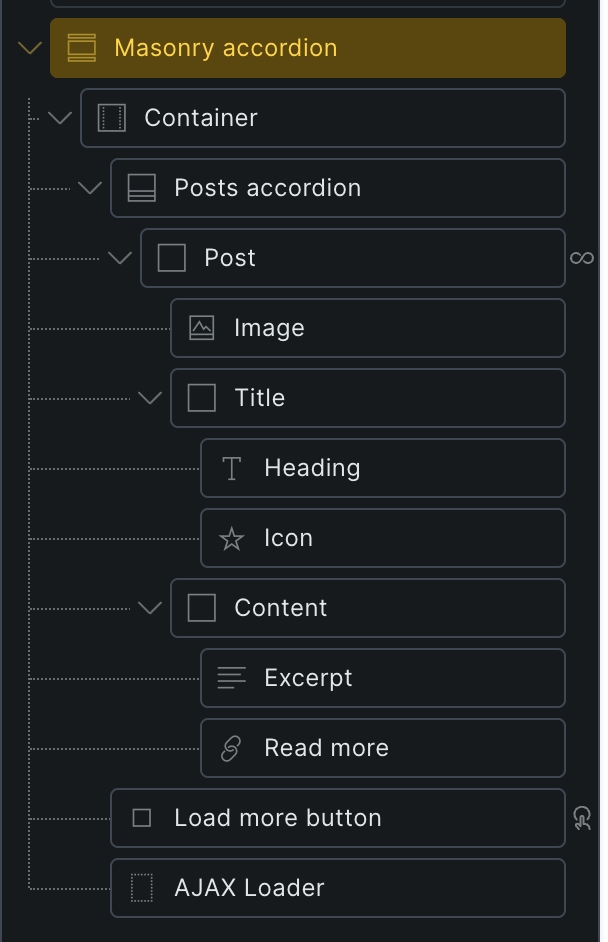Select the Heading element row
The width and height of the screenshot is (608, 942).
point(385,468)
